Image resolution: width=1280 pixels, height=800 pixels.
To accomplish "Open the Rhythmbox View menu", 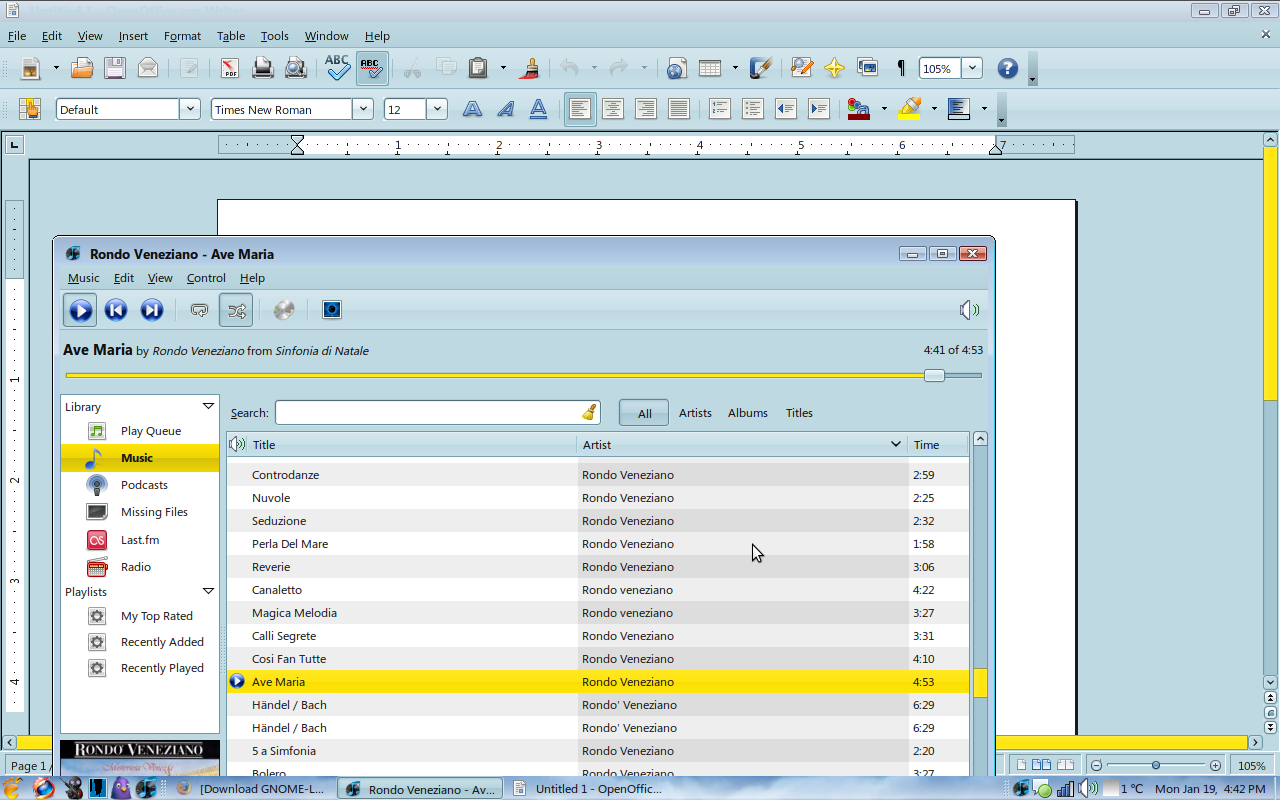I will click(160, 278).
